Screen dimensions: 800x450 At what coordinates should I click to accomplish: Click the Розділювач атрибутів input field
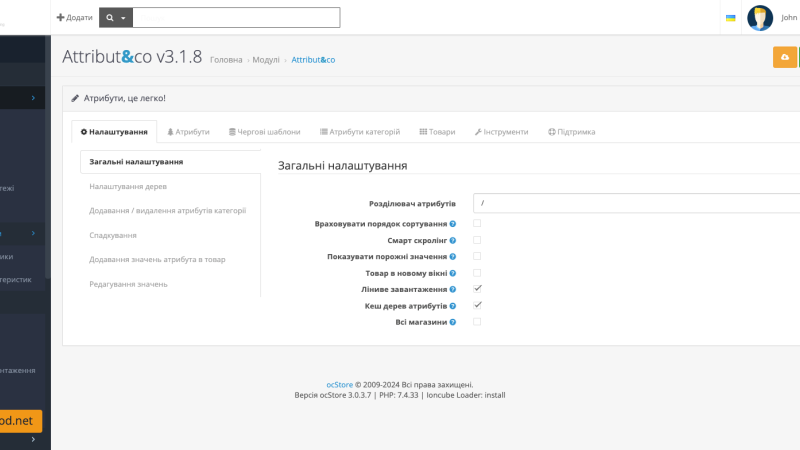point(636,203)
